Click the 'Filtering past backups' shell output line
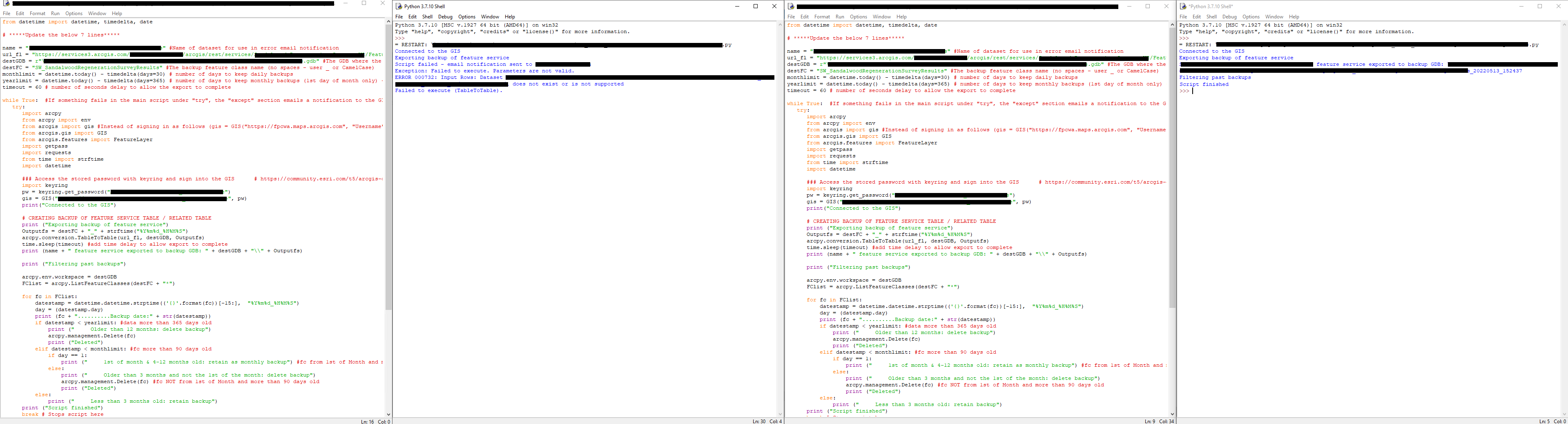 coord(1215,77)
